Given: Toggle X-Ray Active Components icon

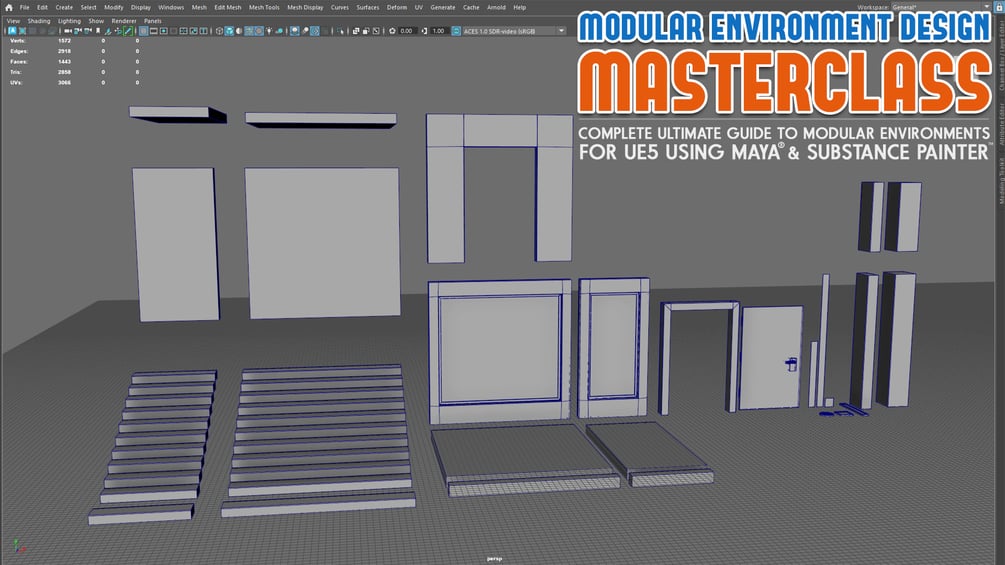Looking at the screenshot, I should point(366,31).
